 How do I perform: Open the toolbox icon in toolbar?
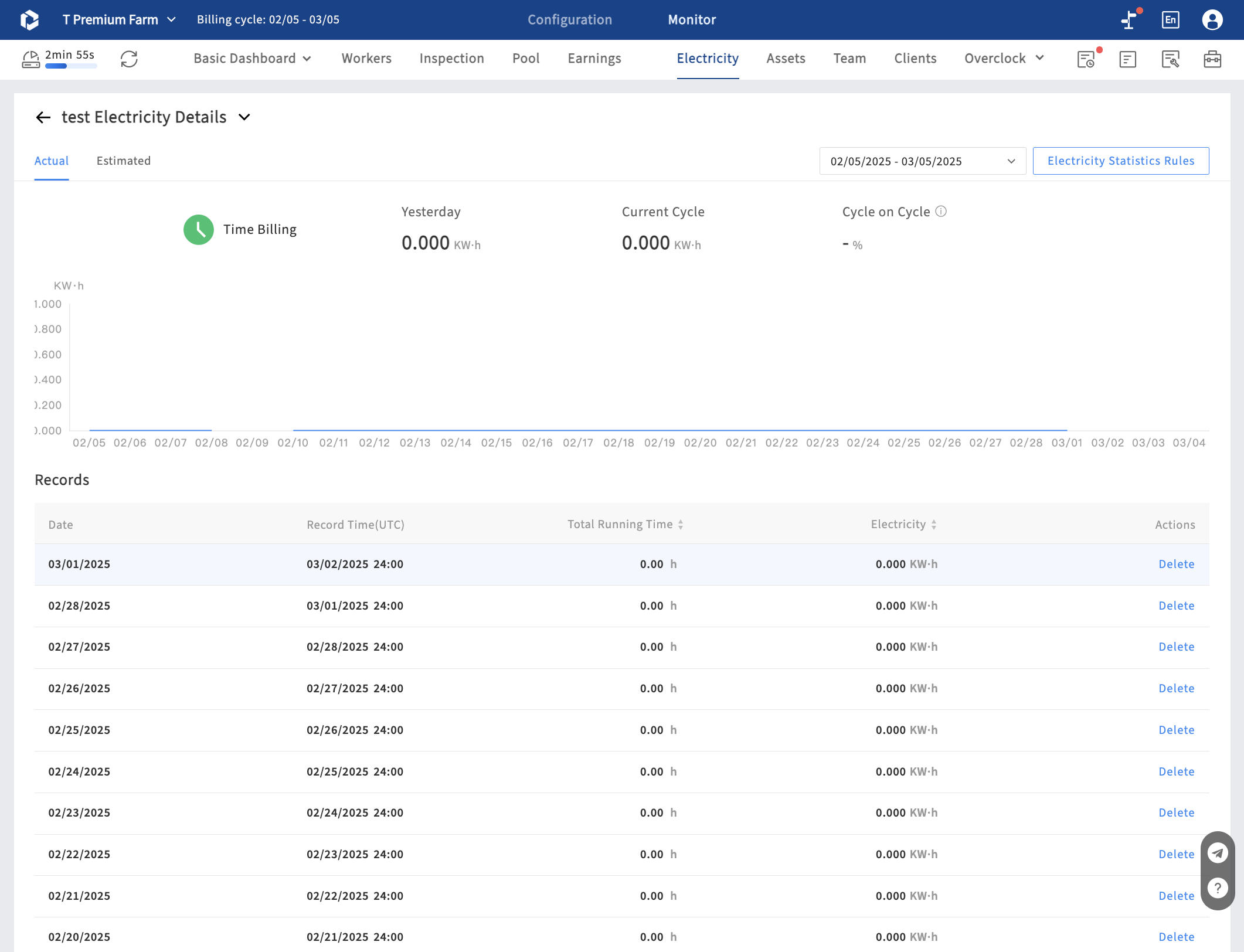(1212, 59)
